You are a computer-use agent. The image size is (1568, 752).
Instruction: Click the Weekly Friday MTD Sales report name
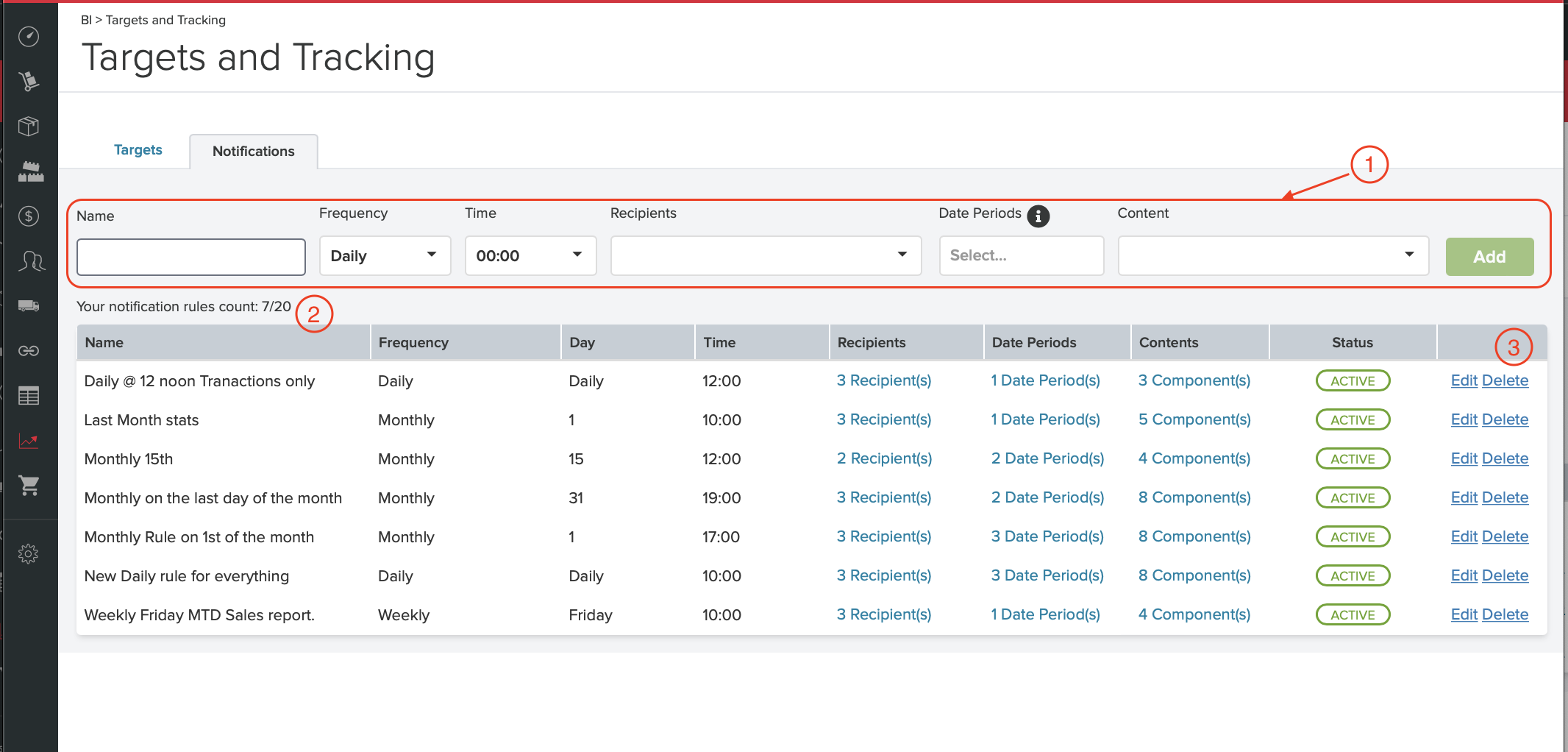click(199, 615)
